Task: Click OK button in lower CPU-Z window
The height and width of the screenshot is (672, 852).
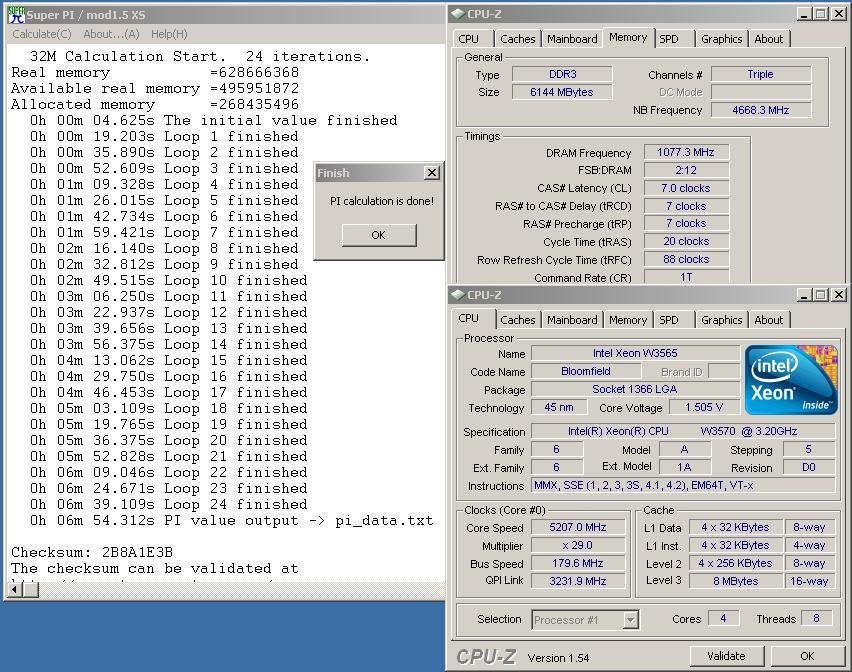Action: pyautogui.click(x=807, y=656)
